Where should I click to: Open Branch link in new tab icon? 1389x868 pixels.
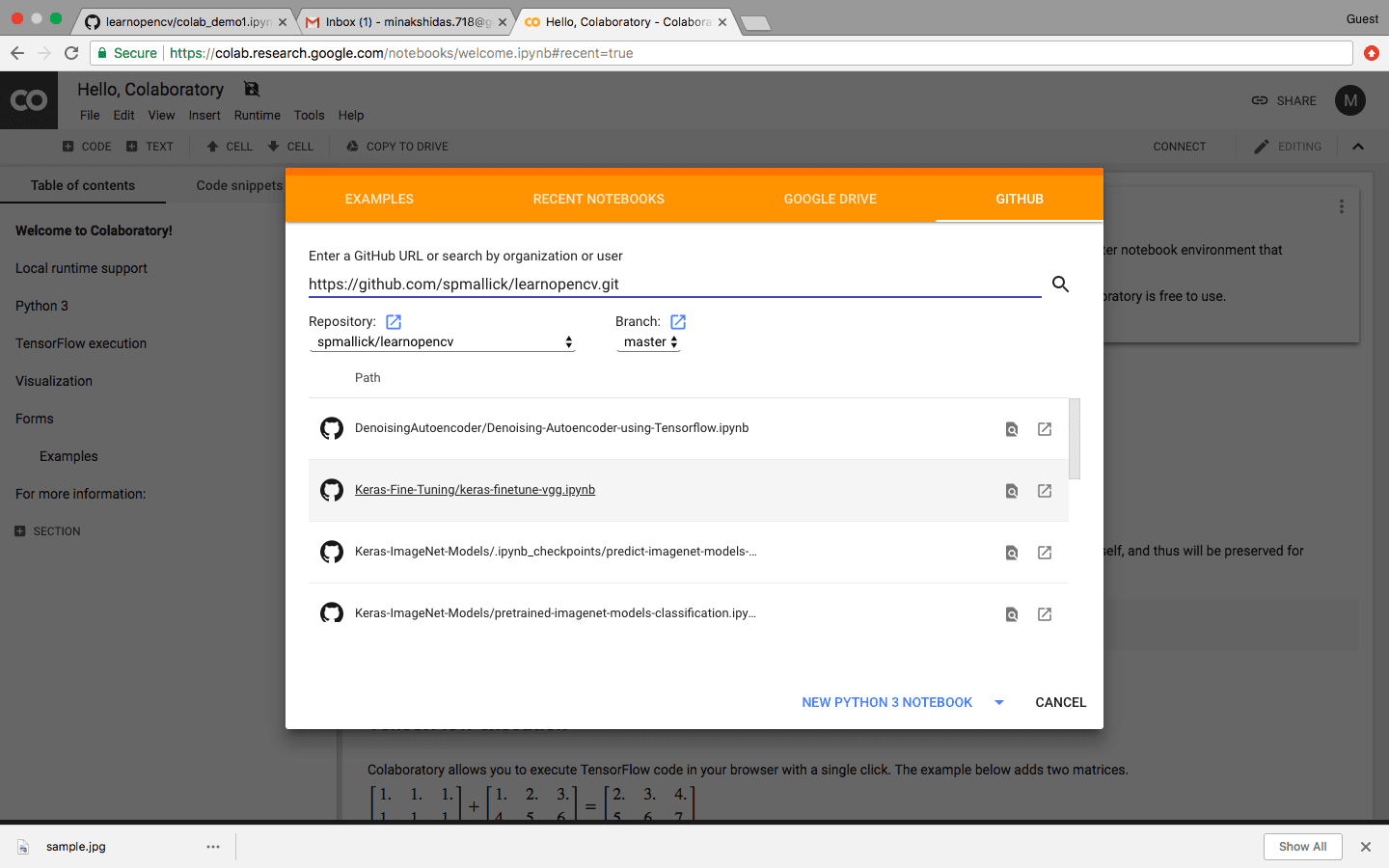pos(678,322)
